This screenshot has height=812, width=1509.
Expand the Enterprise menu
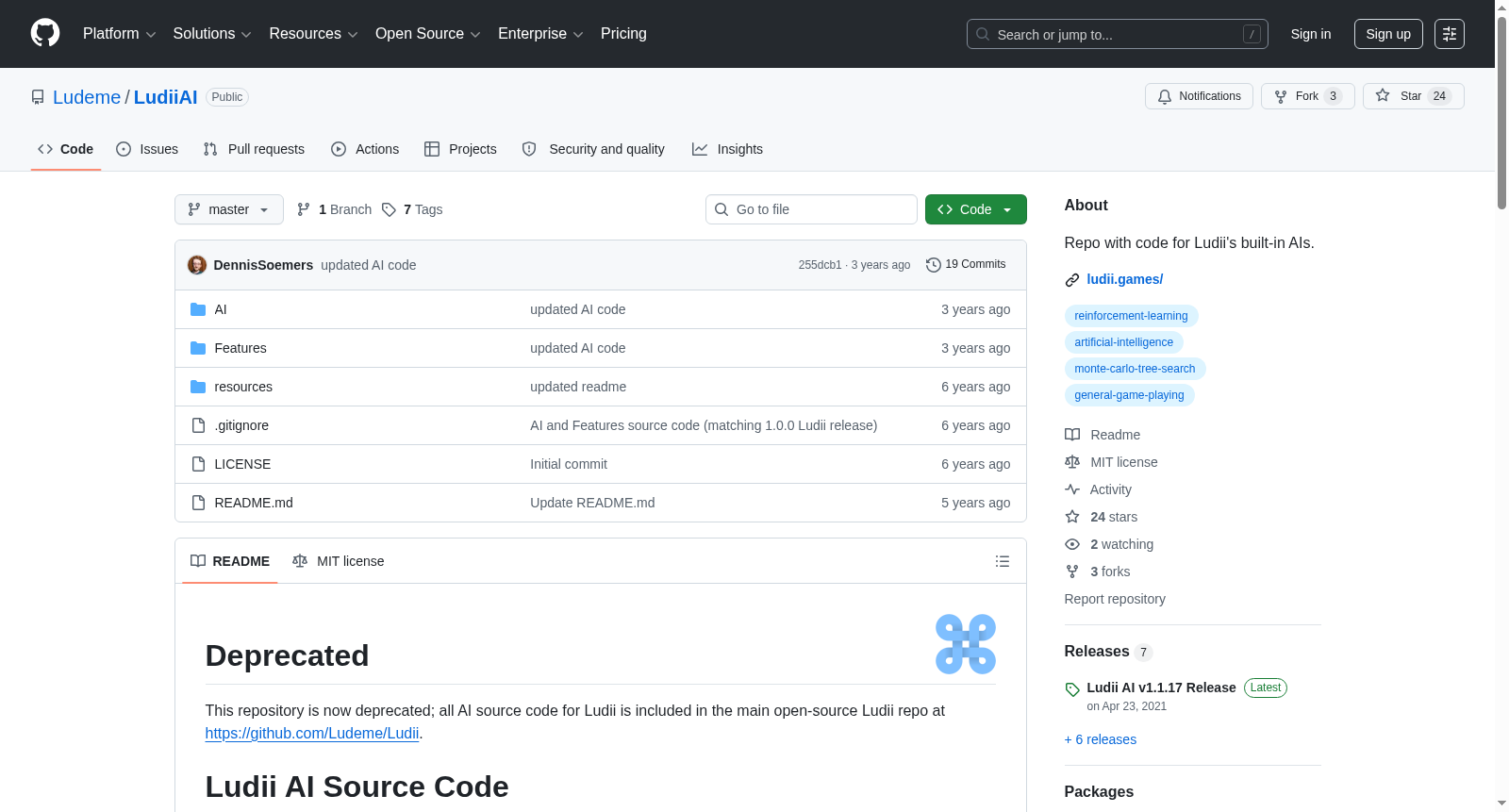click(540, 34)
